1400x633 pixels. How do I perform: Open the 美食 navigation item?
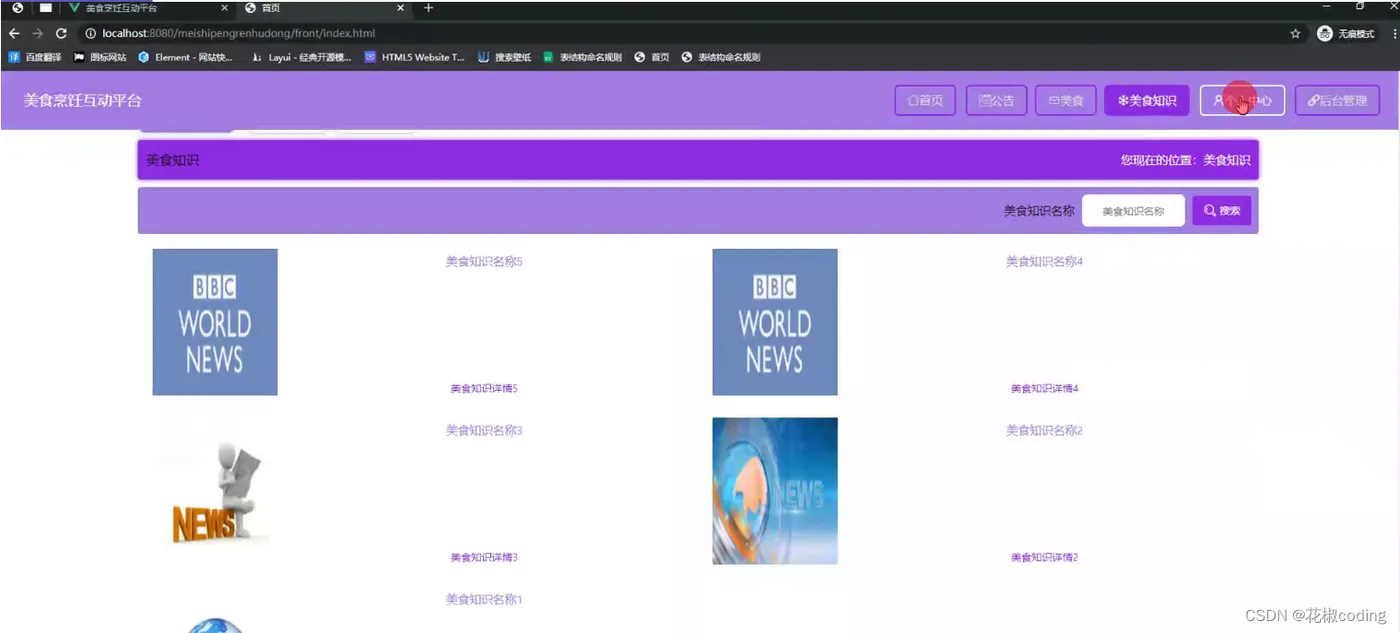click(1066, 100)
